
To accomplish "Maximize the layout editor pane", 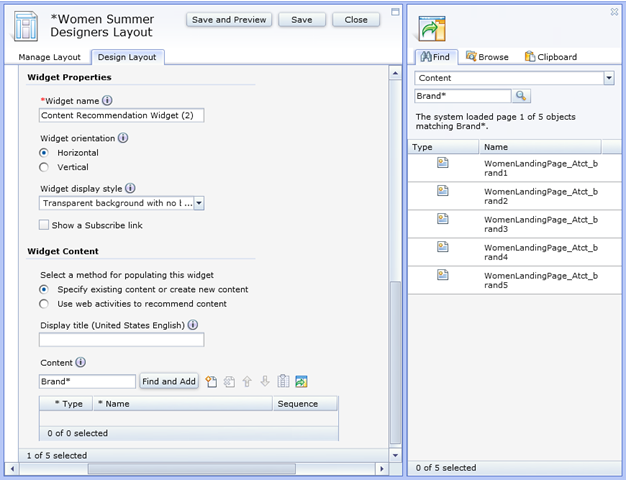I will (395, 12).
